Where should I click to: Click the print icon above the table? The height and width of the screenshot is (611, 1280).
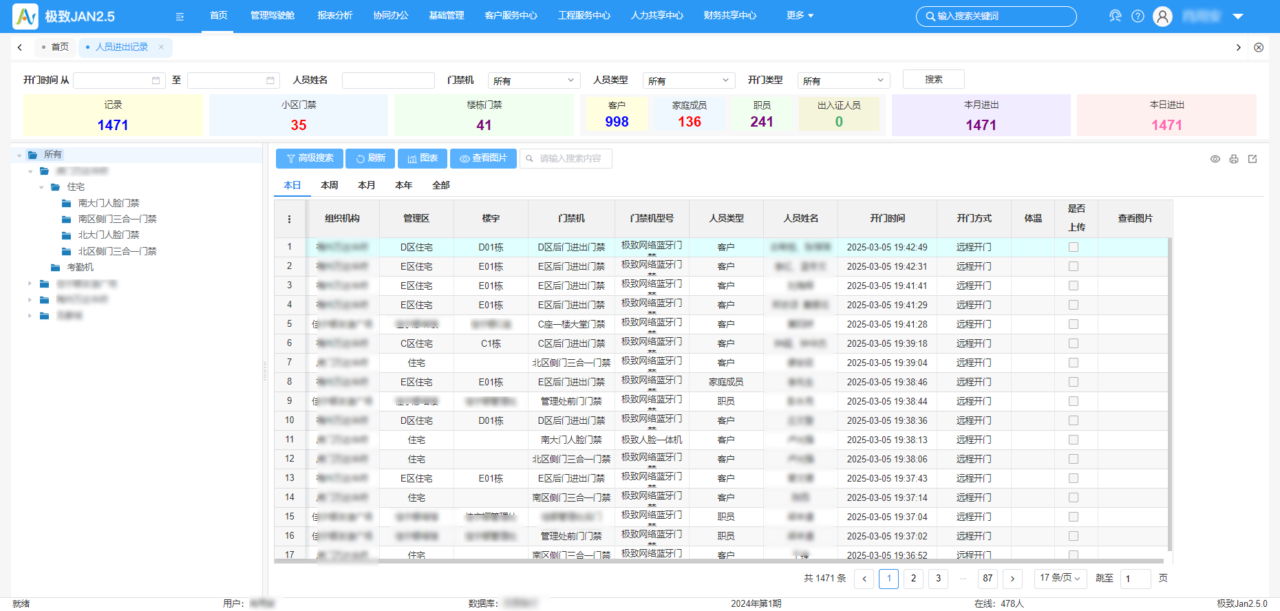1234,159
